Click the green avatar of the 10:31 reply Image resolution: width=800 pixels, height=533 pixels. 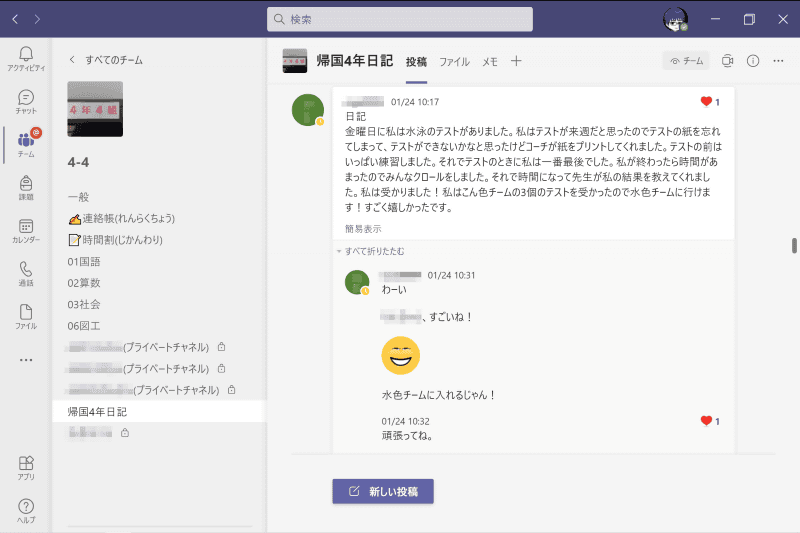[357, 283]
